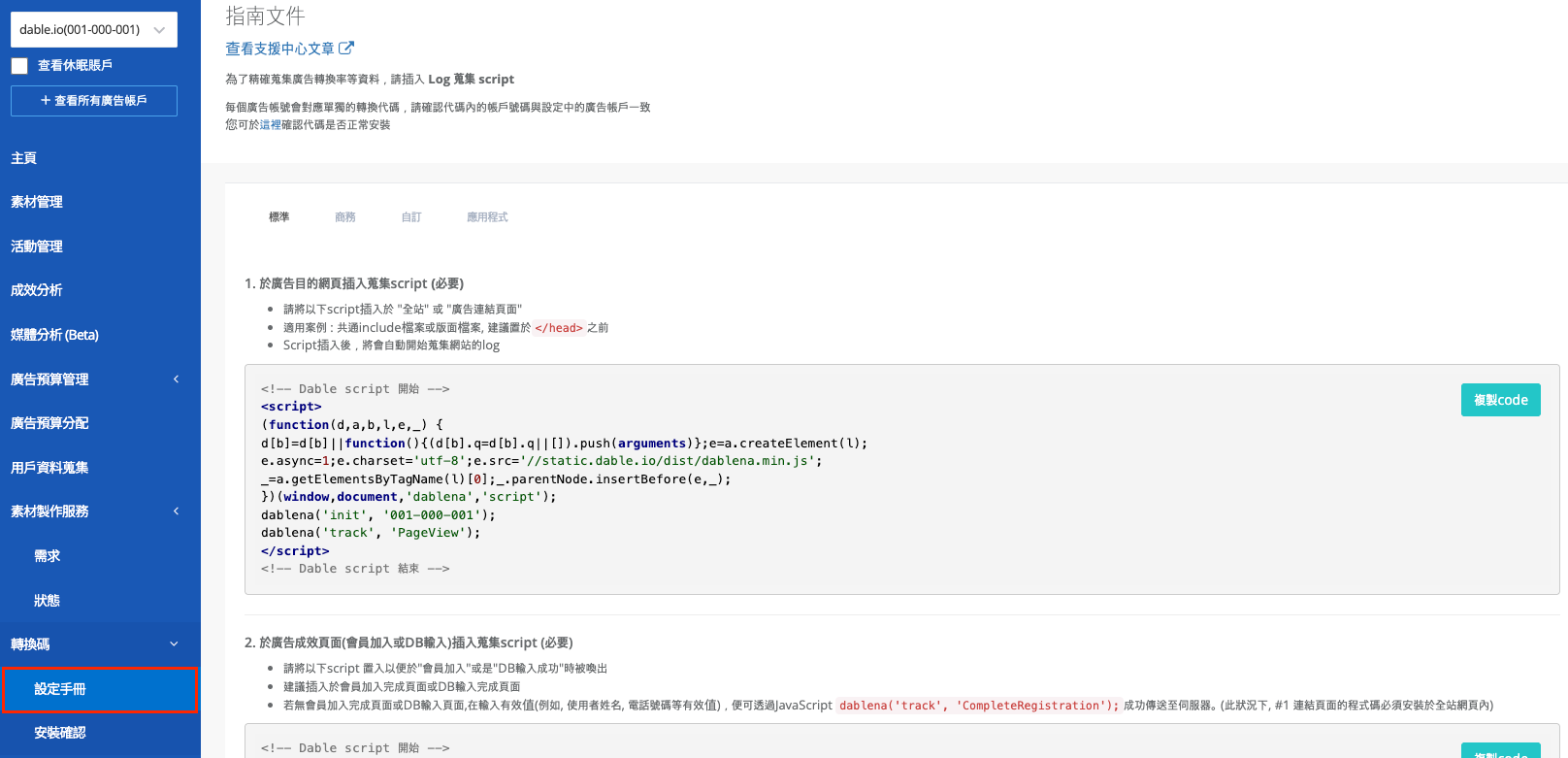Open 媒體分析 (Beta) in the sidebar
The width and height of the screenshot is (1568, 758).
(x=54, y=335)
